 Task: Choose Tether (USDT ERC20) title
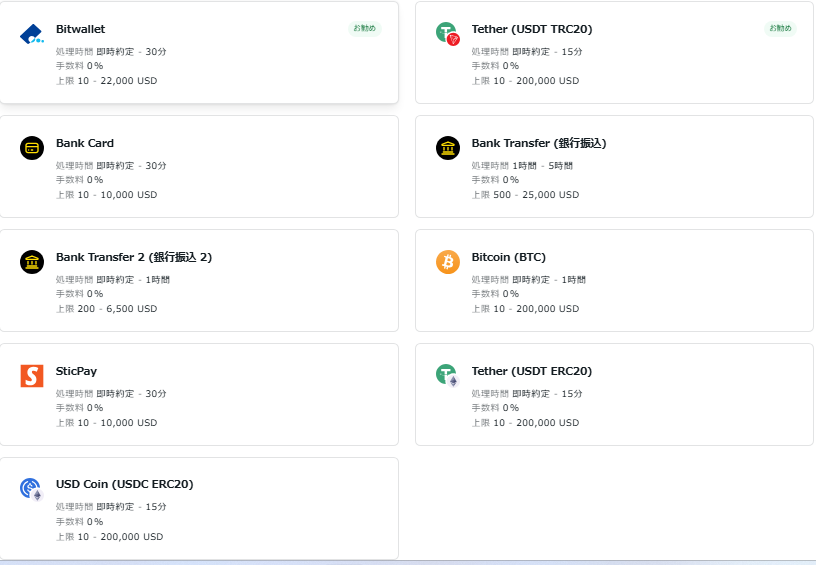pyautogui.click(x=532, y=371)
